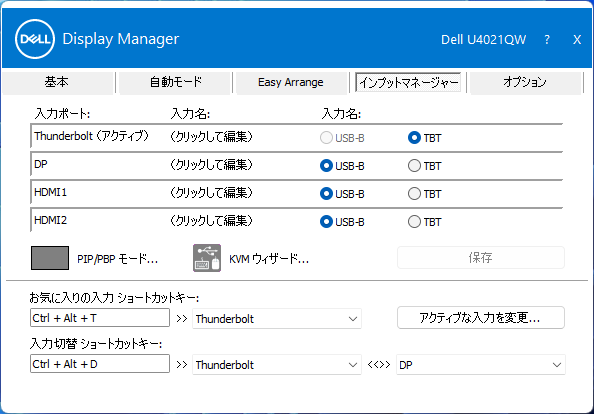Image resolution: width=594 pixels, height=414 pixels.
Task: Focus the Ctrl + Alt + D shortcut field
Action: coord(100,364)
